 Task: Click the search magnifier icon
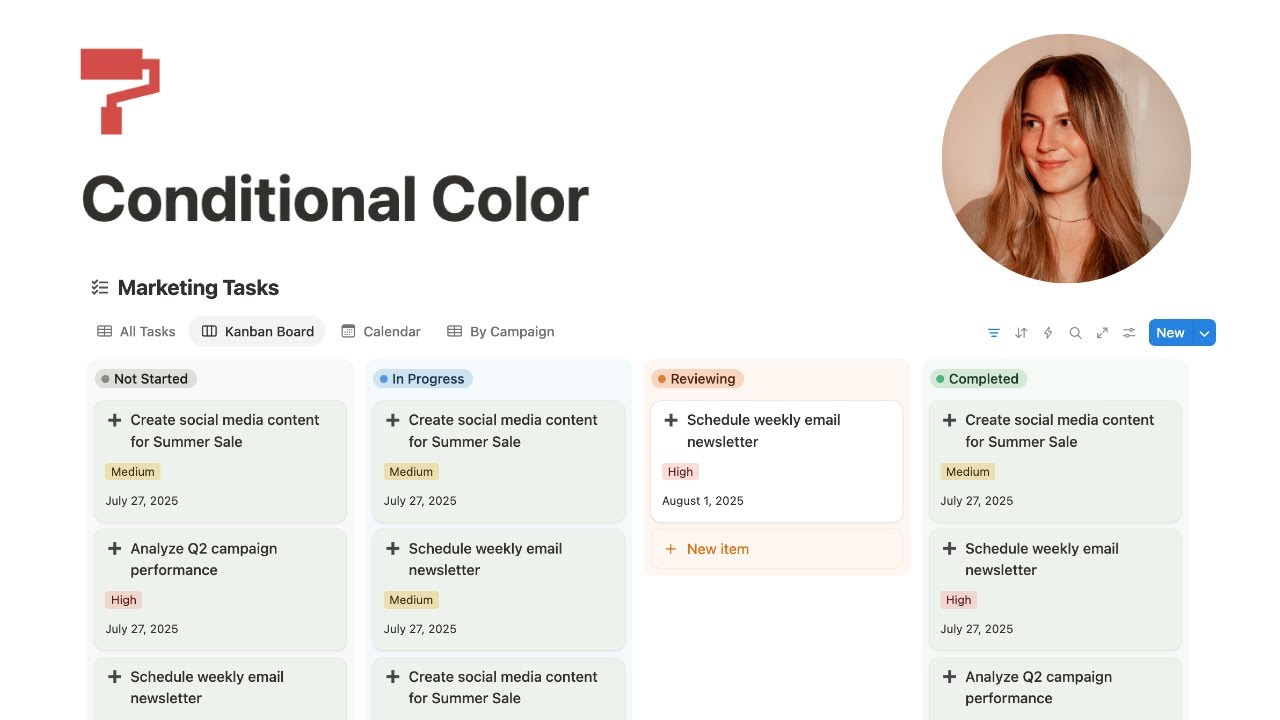(x=1075, y=333)
